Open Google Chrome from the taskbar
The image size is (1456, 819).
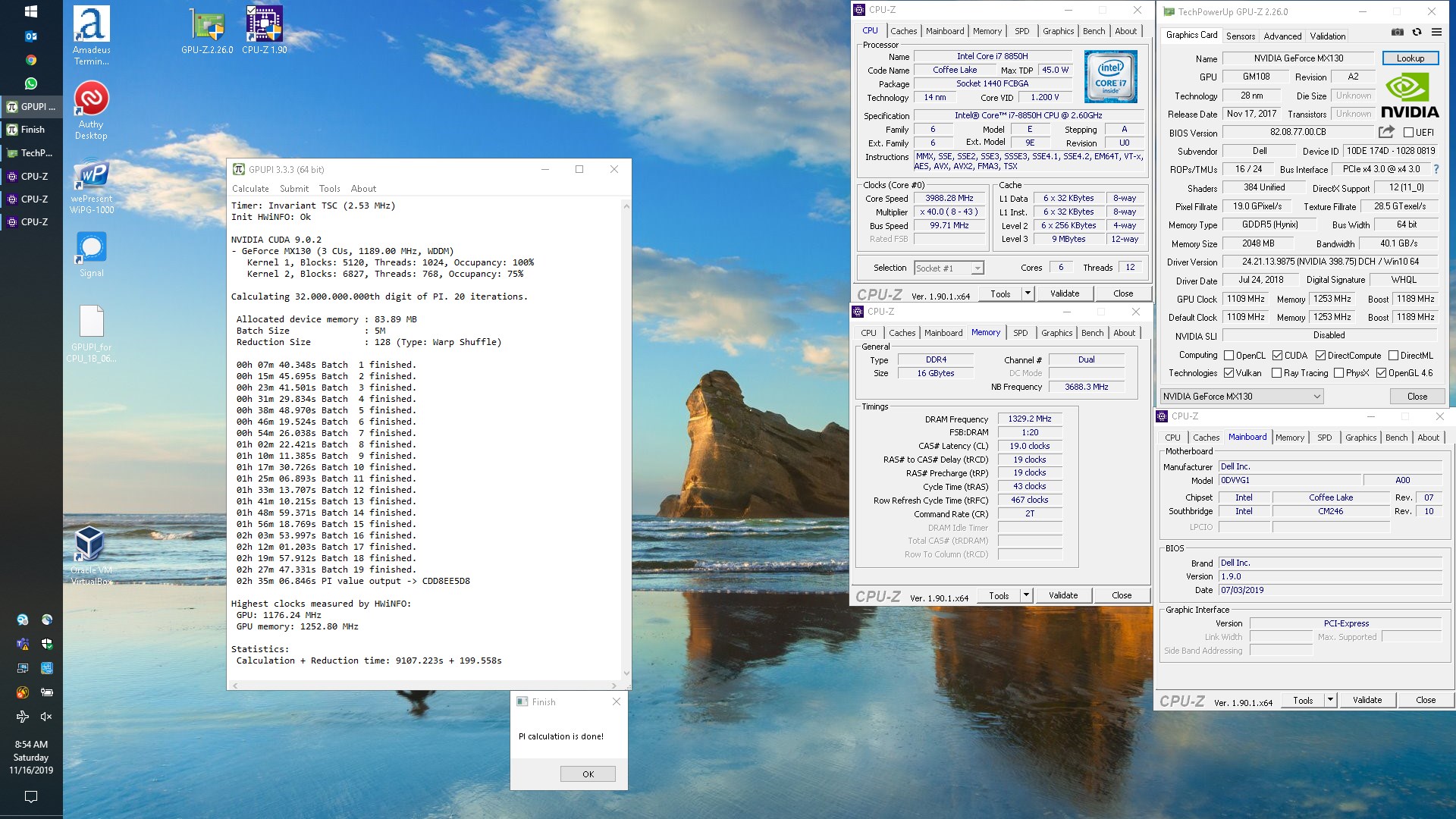coord(31,60)
